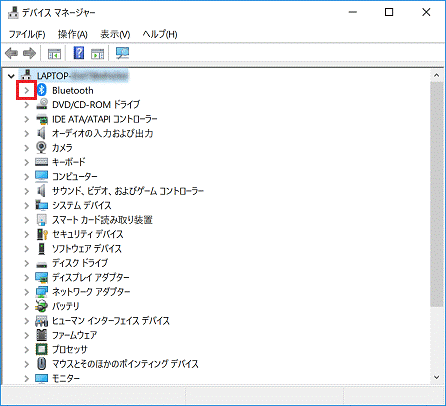Click the システム デバイス icon

click(42, 205)
